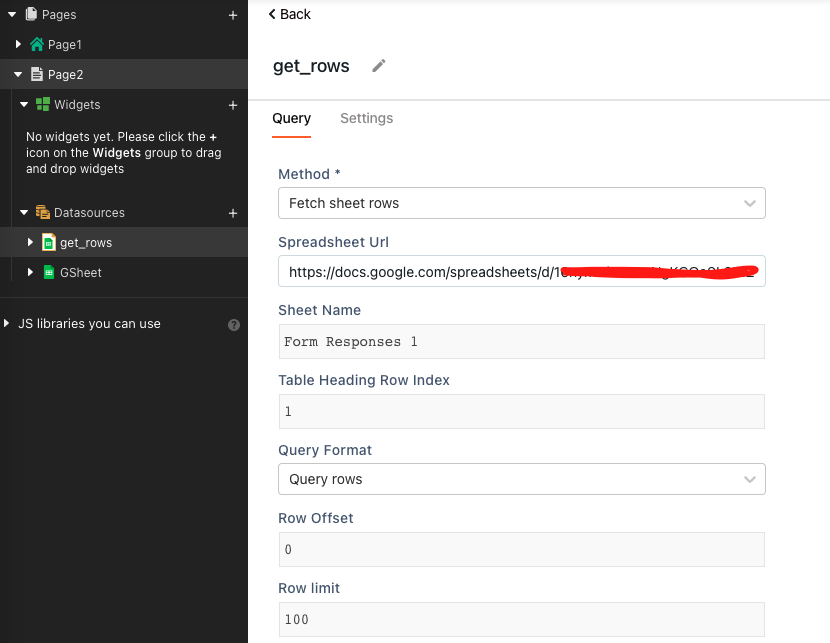Select the Query tab

pos(291,118)
